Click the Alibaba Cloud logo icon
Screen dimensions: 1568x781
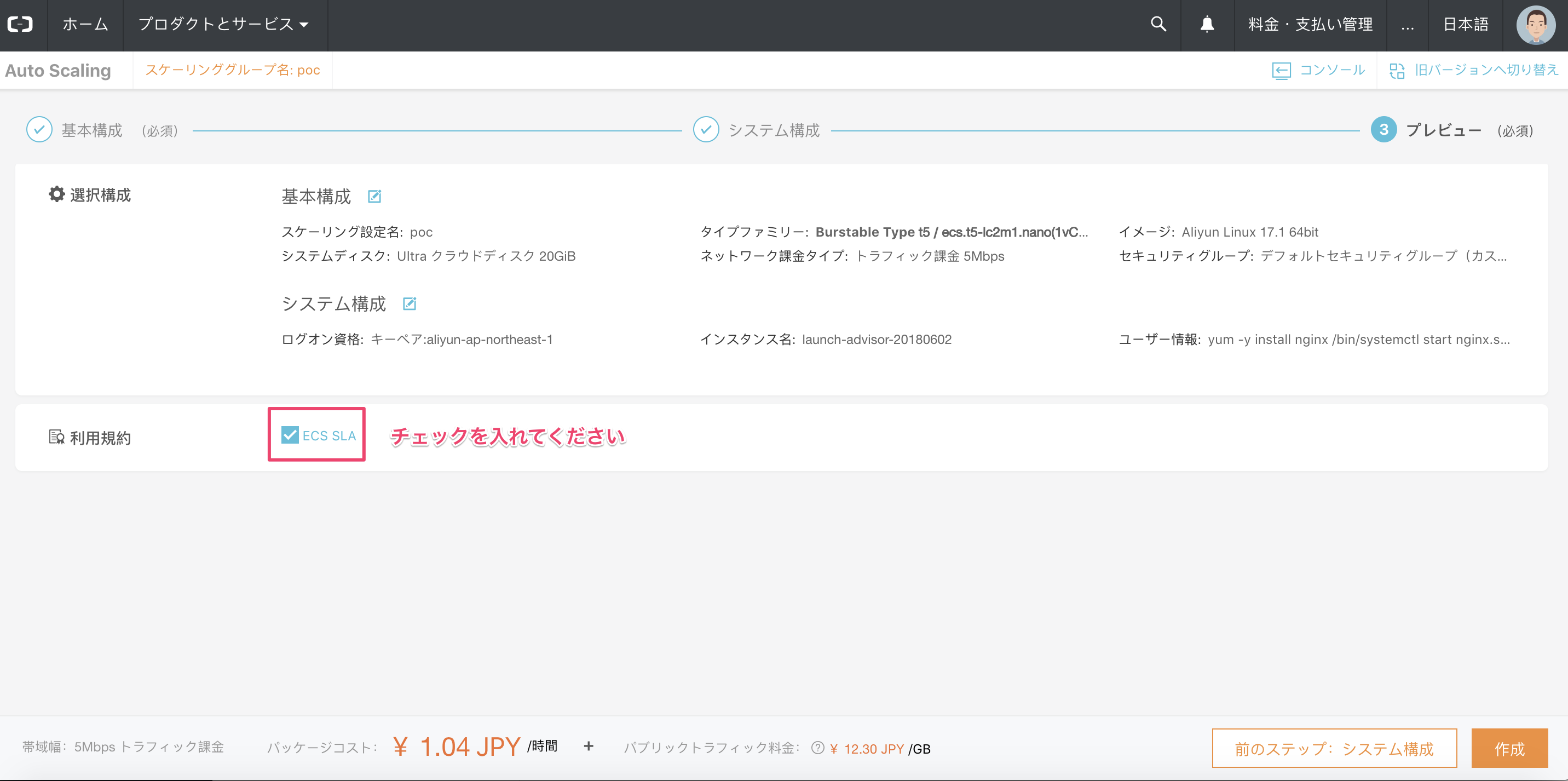click(x=20, y=24)
